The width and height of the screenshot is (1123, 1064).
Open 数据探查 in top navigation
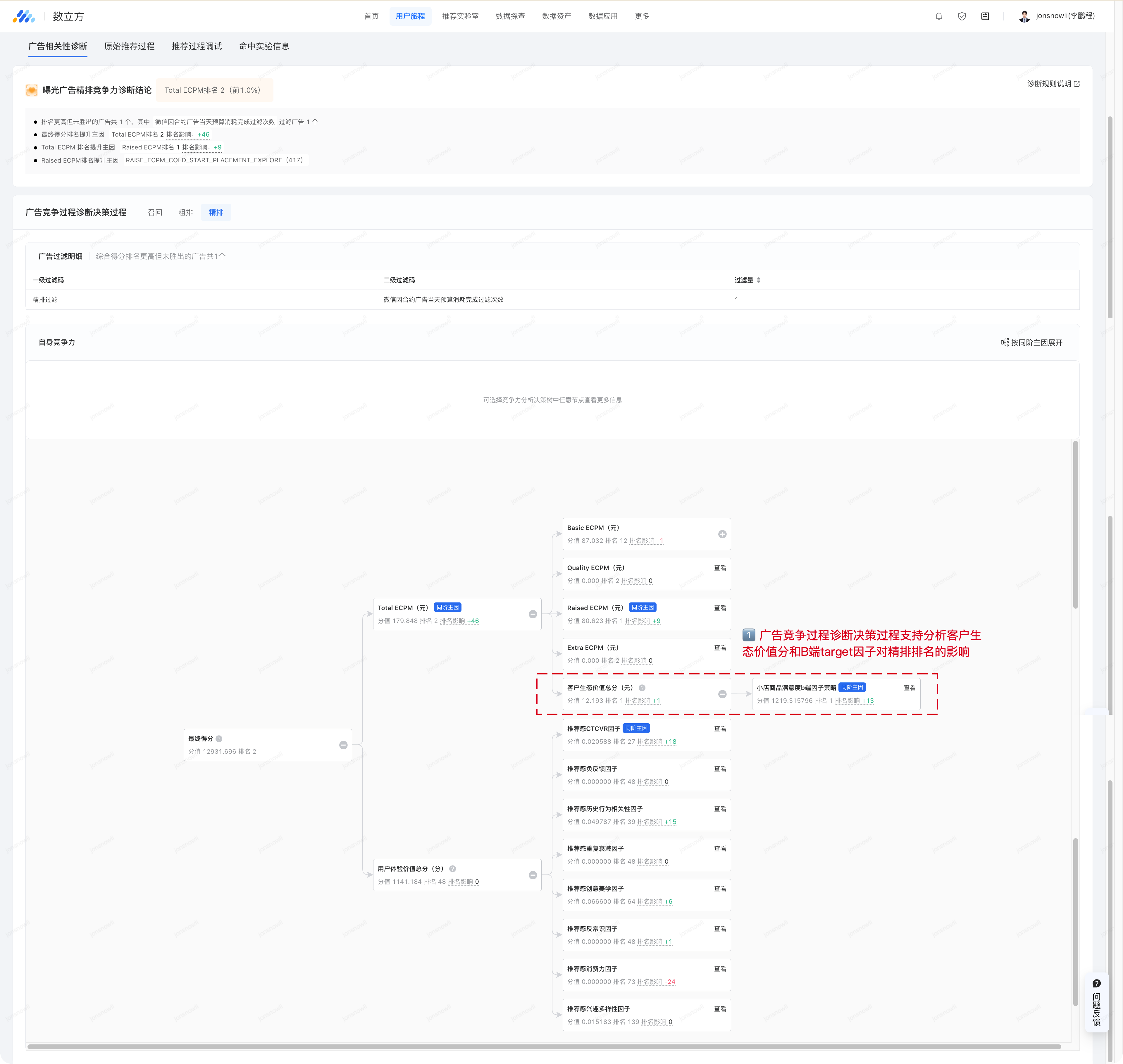pos(510,16)
